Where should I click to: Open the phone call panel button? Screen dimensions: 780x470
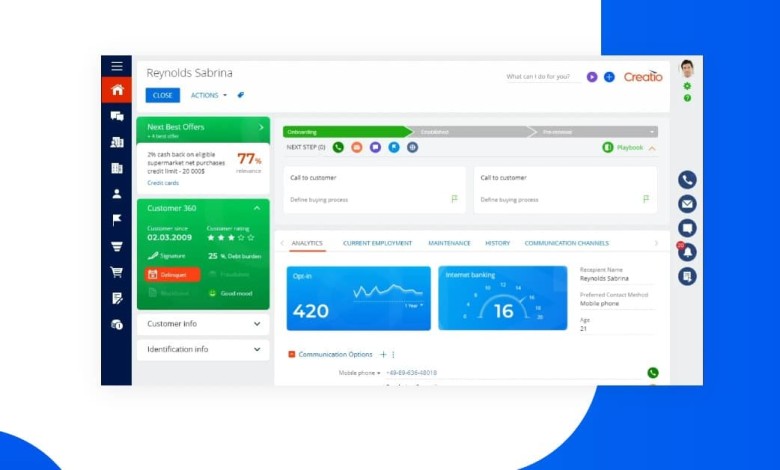point(687,180)
